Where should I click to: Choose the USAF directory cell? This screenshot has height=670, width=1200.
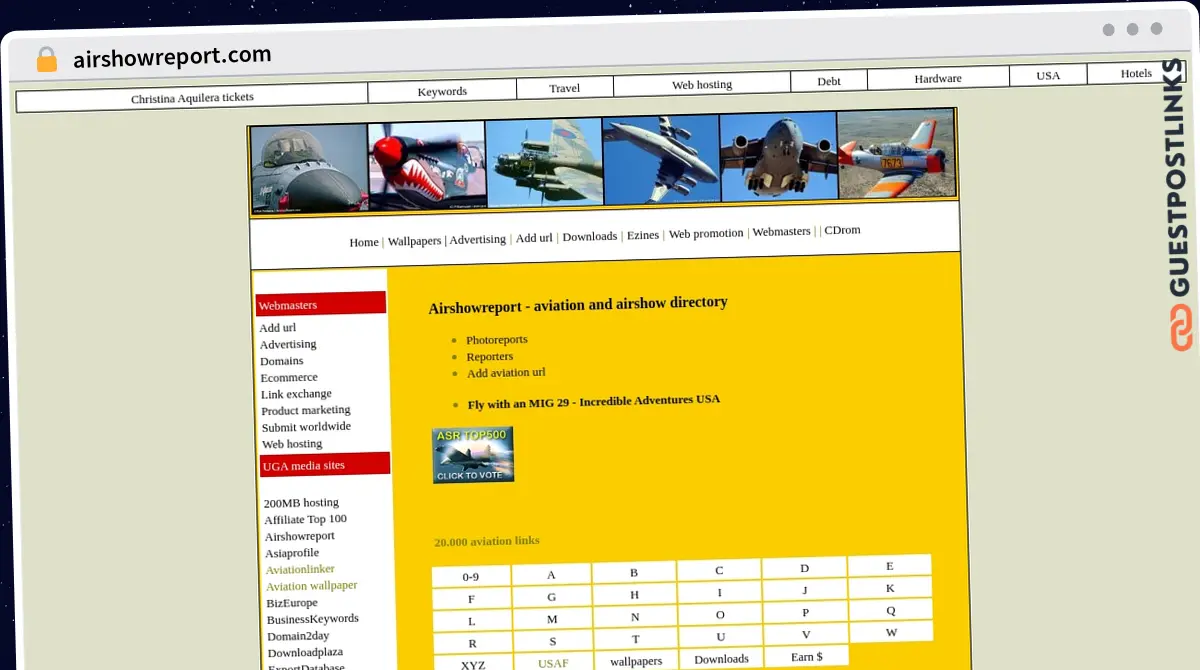click(x=552, y=663)
